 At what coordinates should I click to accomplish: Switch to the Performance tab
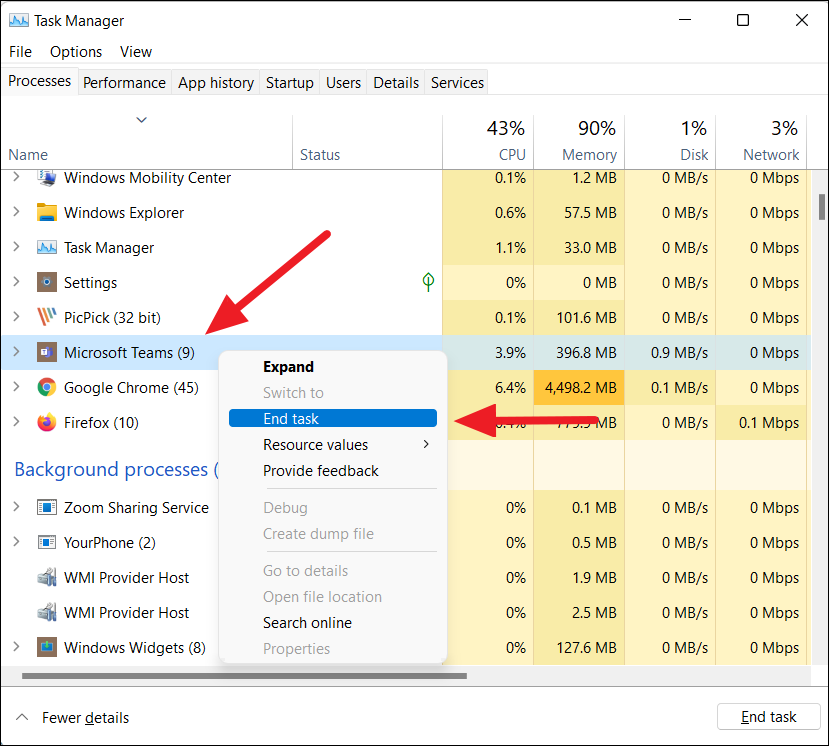(x=124, y=82)
